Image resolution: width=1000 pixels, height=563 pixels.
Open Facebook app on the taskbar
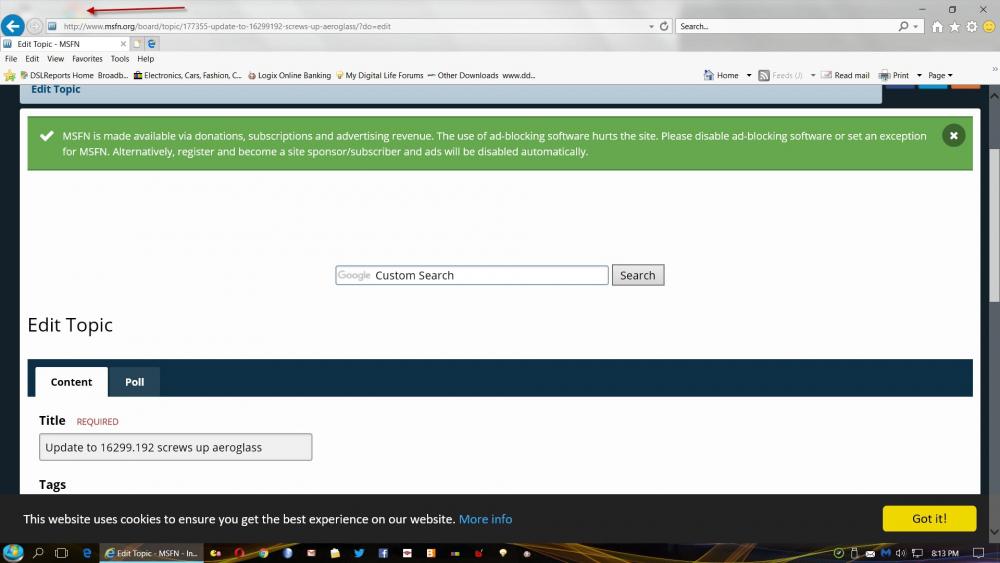383,553
